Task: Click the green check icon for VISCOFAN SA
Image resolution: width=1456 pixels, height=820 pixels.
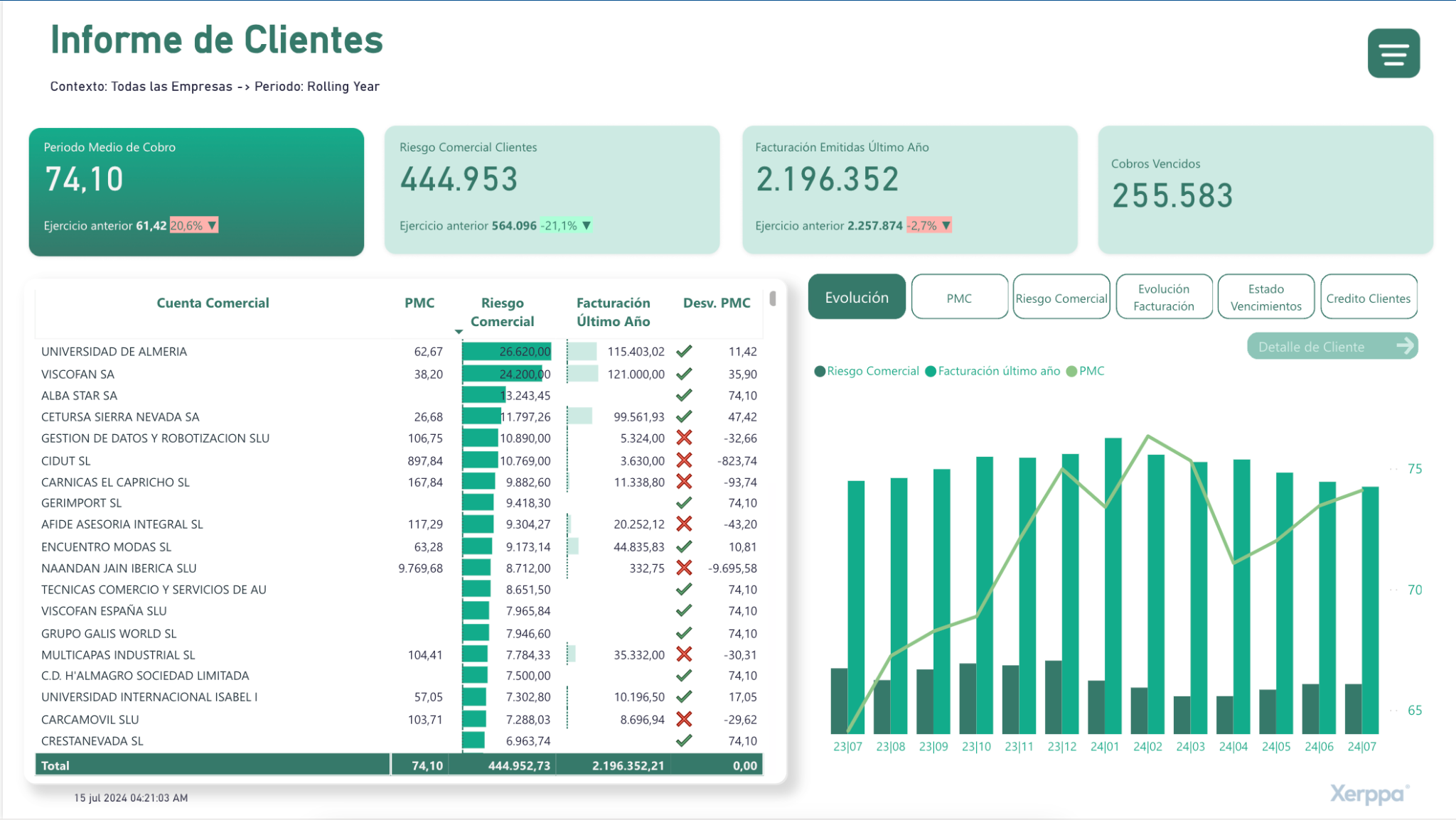Action: 684,374
